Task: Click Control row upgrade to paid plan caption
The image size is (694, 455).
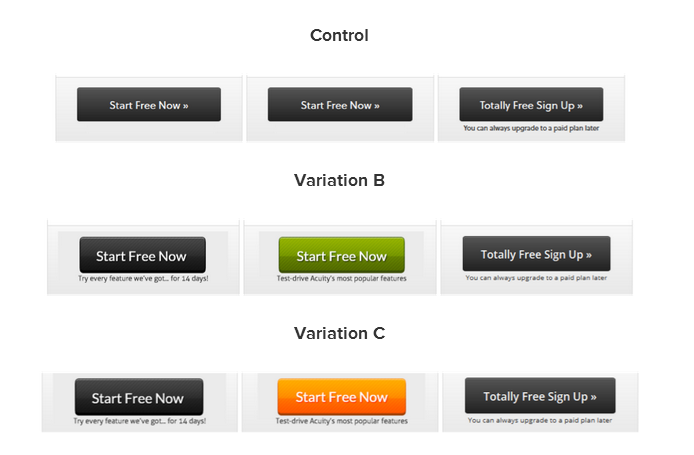Action: click(x=531, y=128)
